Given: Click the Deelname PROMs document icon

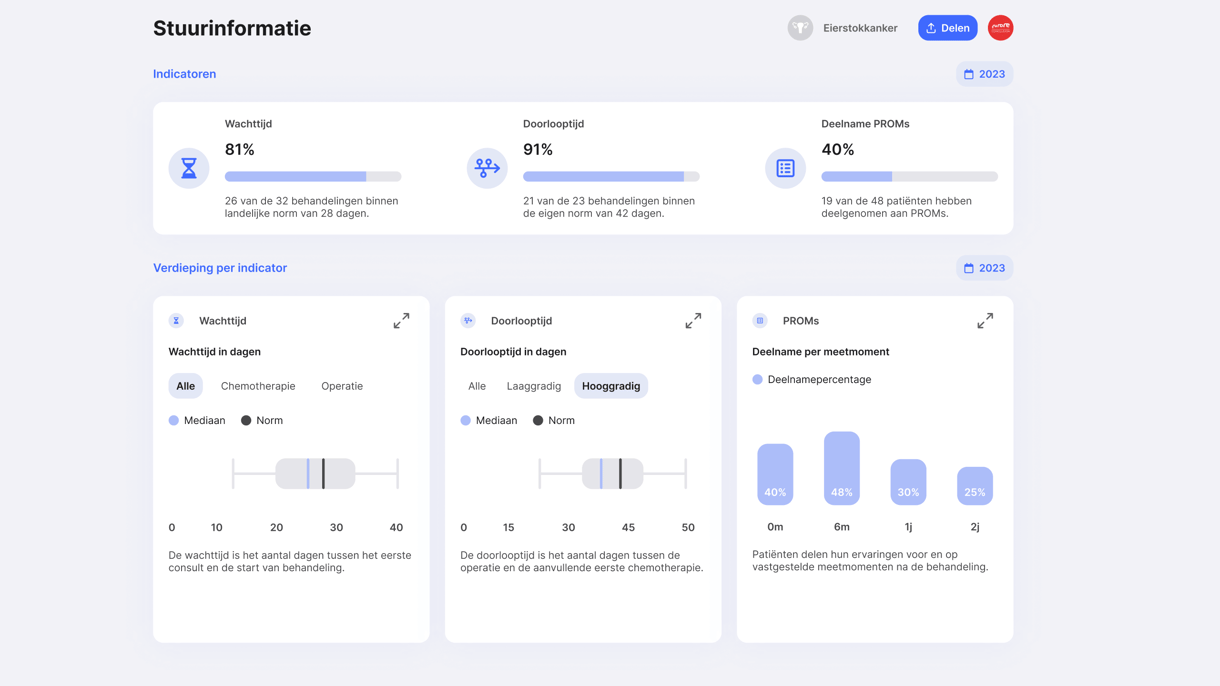Looking at the screenshot, I should (x=785, y=168).
